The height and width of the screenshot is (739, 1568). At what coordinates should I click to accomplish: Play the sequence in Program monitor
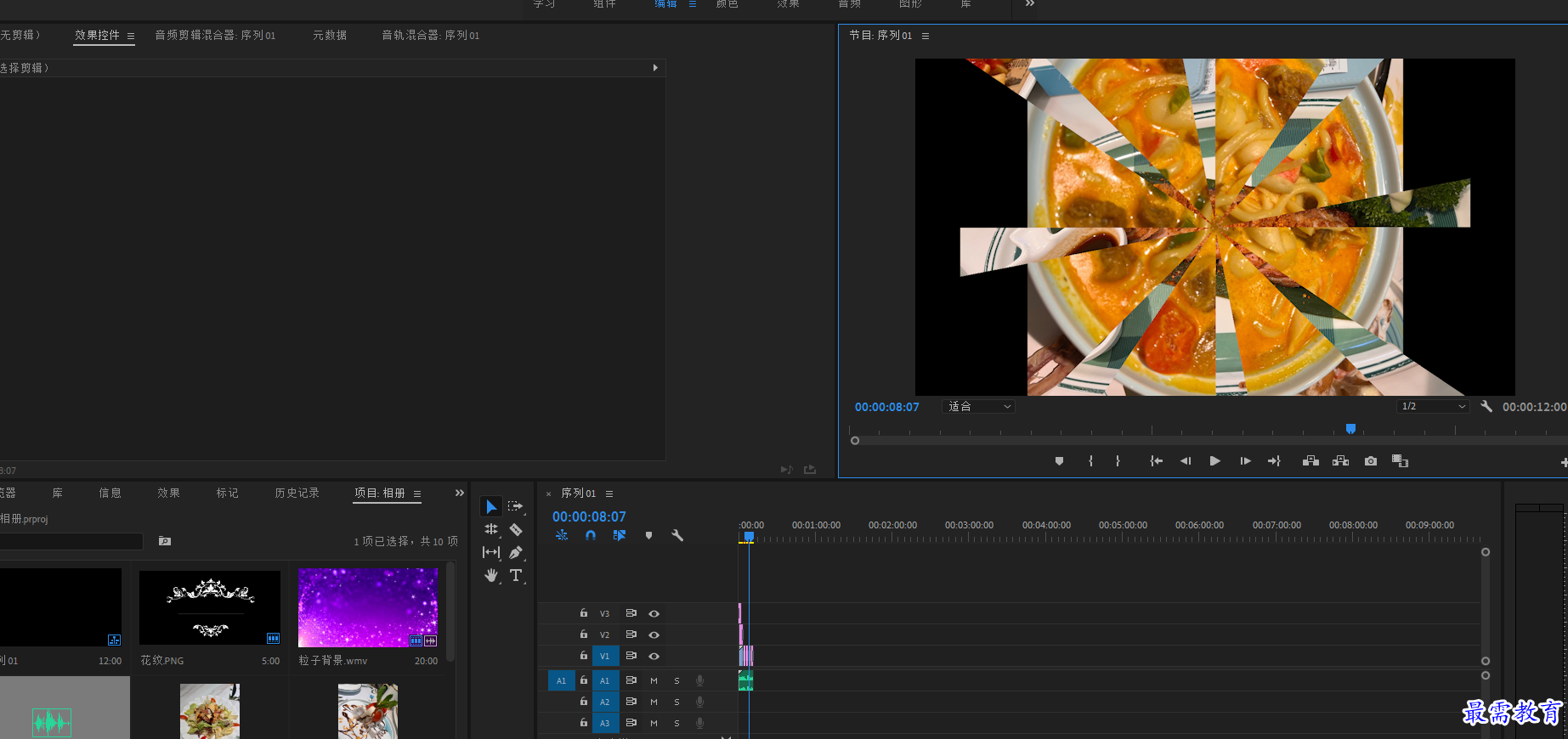(x=1215, y=461)
